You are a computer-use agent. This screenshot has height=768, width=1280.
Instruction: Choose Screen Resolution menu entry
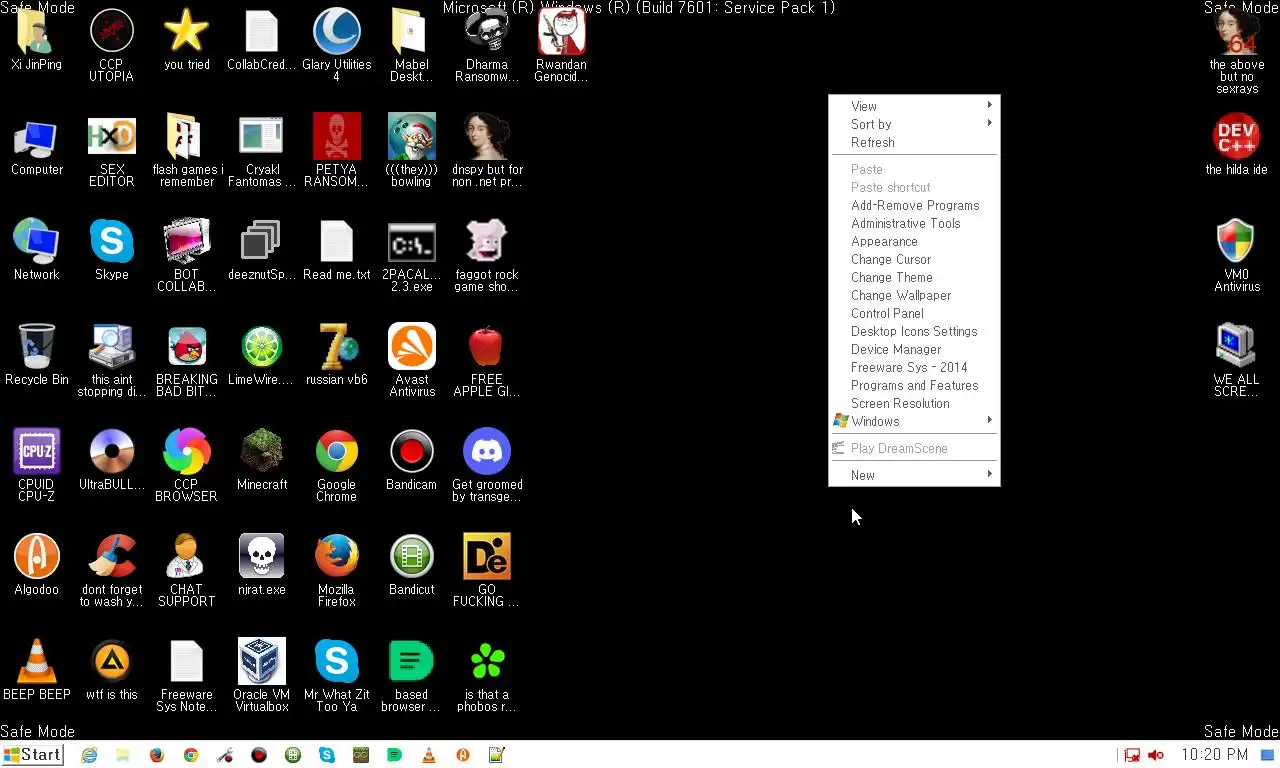pyautogui.click(x=914, y=403)
